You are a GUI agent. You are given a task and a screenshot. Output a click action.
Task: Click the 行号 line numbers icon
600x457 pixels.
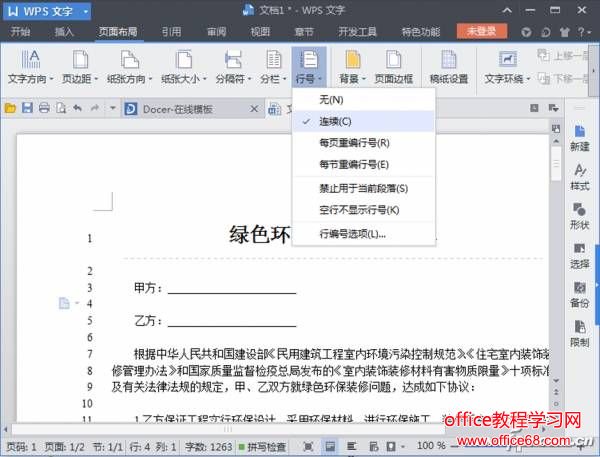point(309,60)
